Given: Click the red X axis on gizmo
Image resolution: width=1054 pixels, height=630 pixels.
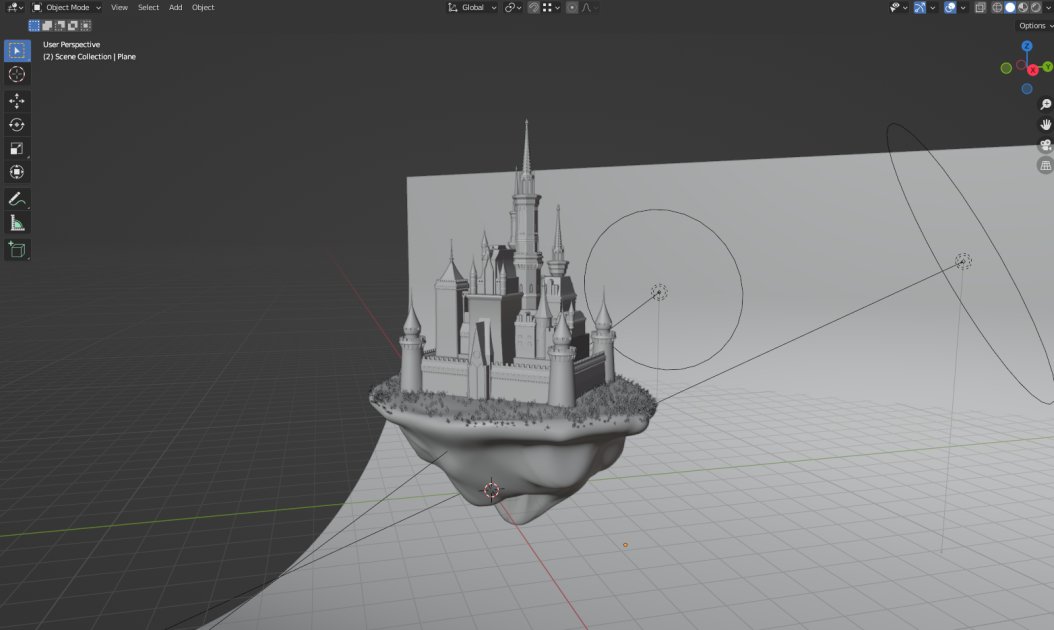Looking at the screenshot, I should point(1033,70).
